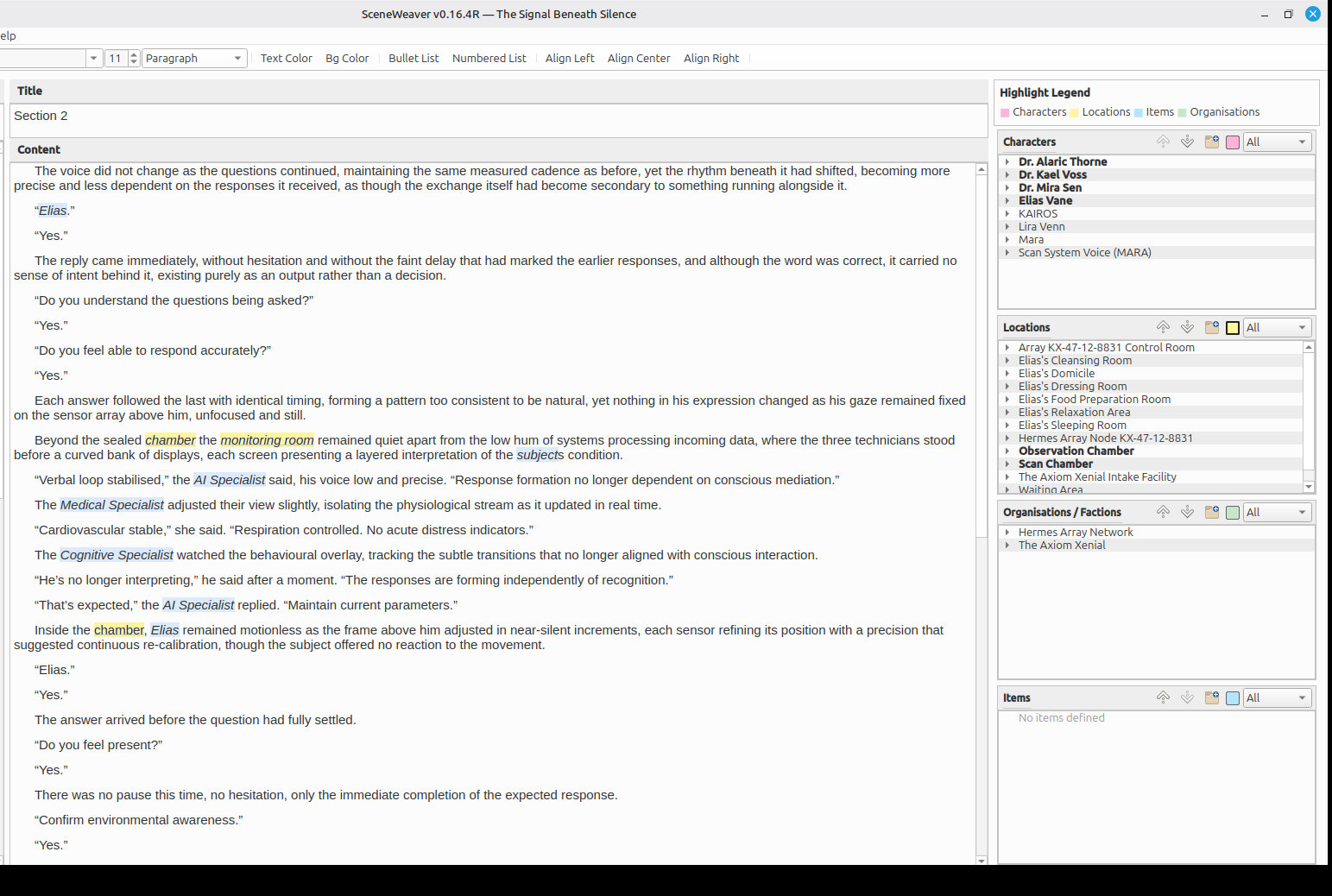Select The Axiom Xenial Intake Facility
1332x896 pixels.
point(1151,476)
